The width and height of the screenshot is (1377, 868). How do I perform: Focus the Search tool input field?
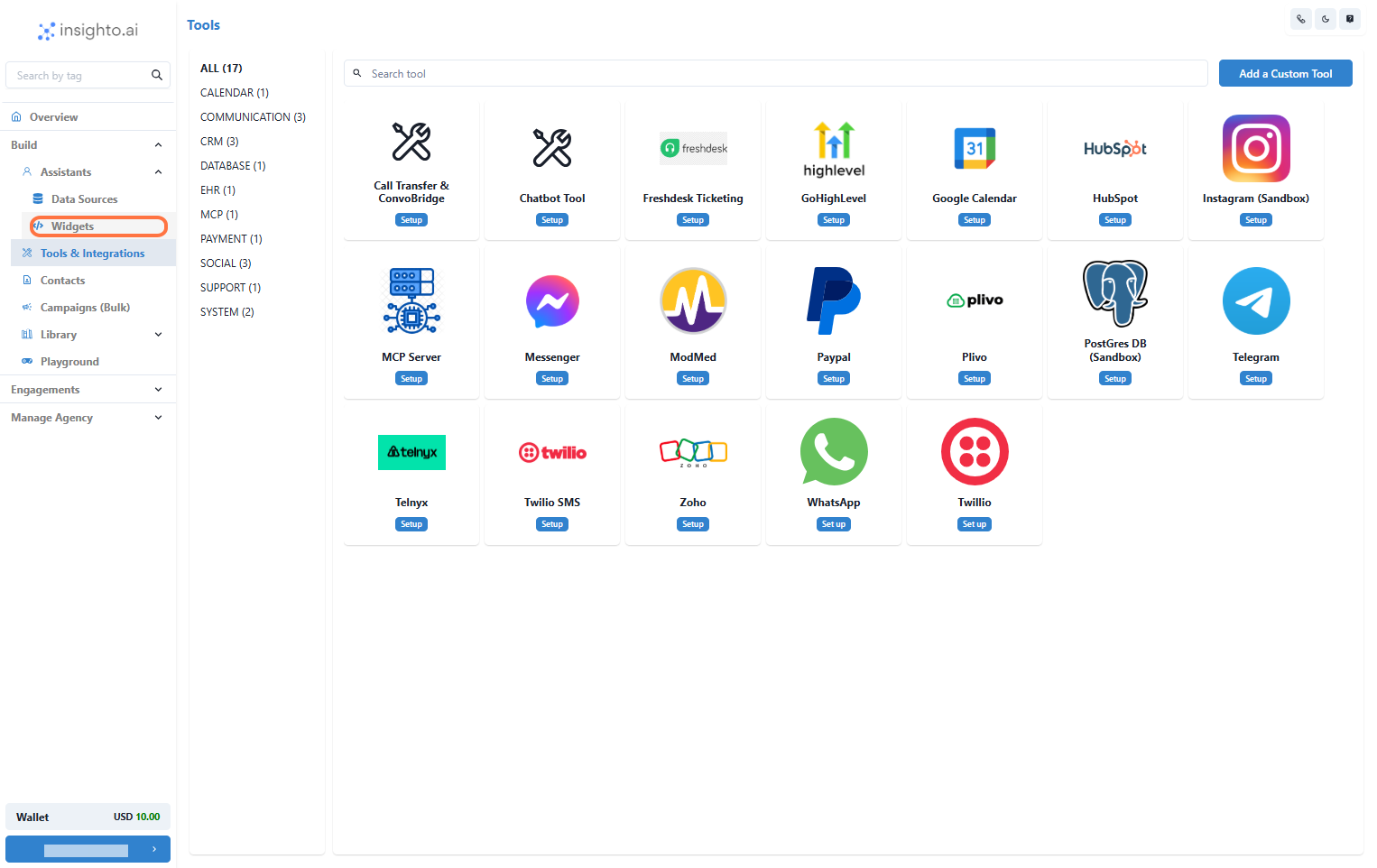click(x=776, y=73)
